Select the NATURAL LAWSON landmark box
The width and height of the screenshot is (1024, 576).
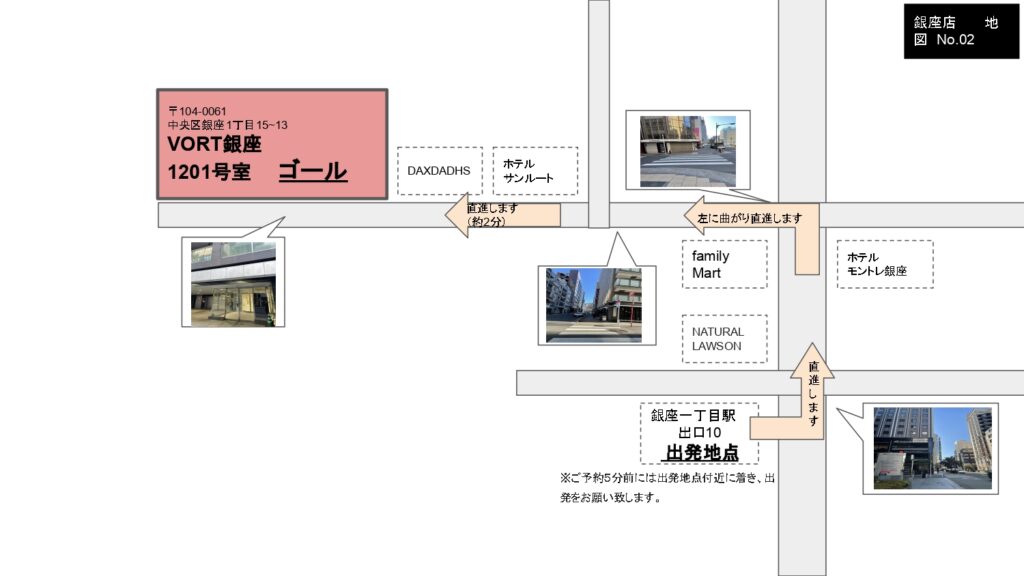tap(724, 339)
